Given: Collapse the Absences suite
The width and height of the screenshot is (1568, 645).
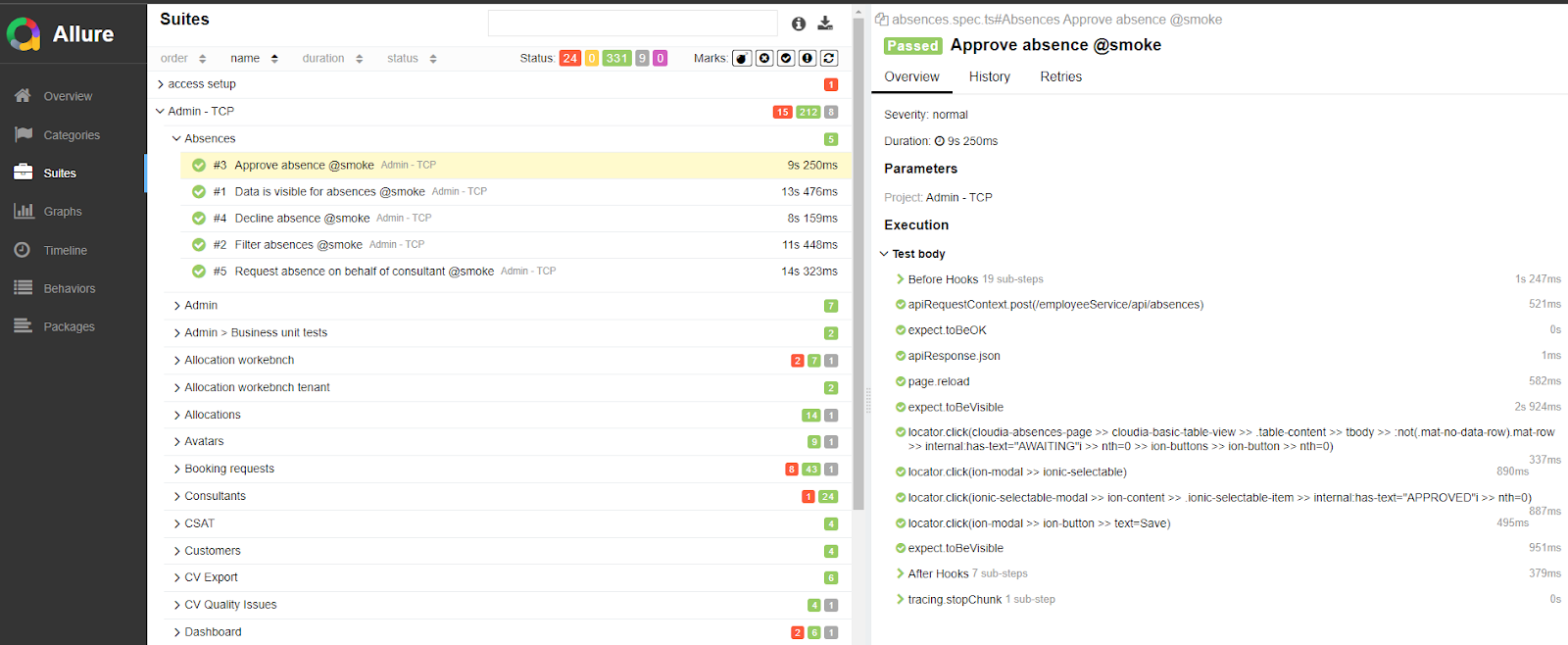Looking at the screenshot, I should click(x=176, y=139).
